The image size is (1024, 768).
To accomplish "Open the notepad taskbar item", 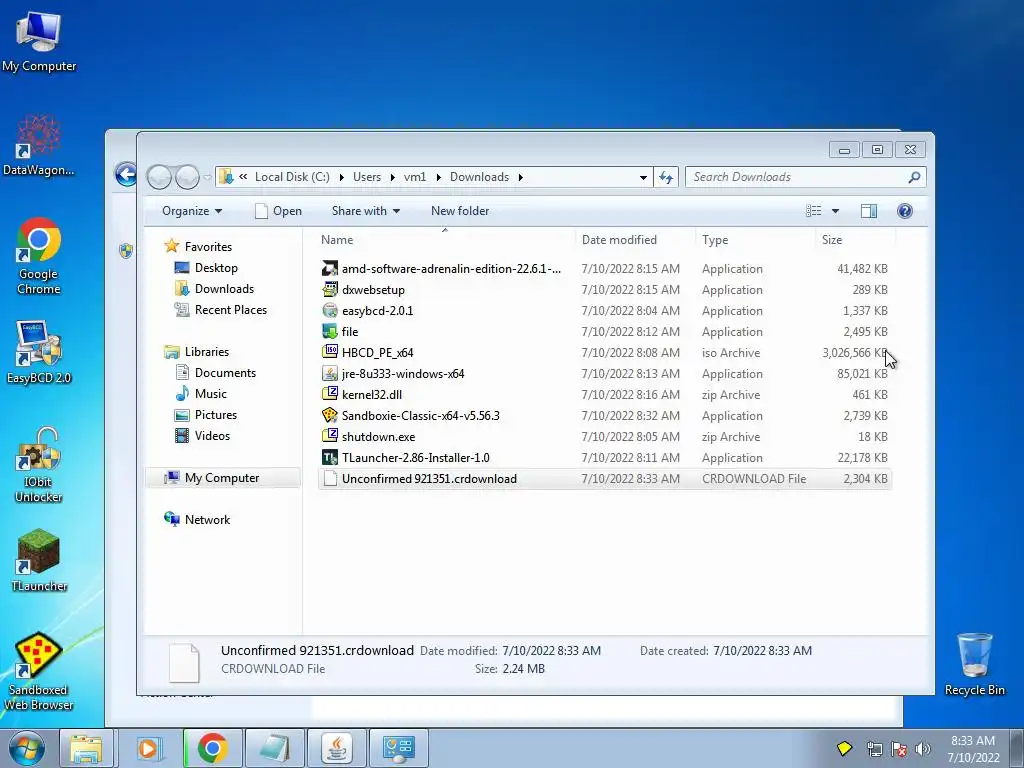I will tap(274, 748).
